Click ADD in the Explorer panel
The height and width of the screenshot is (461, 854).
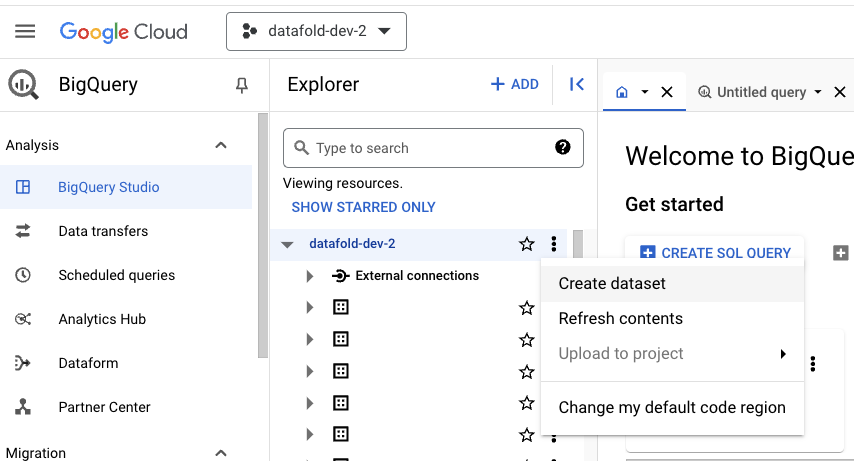coord(515,84)
